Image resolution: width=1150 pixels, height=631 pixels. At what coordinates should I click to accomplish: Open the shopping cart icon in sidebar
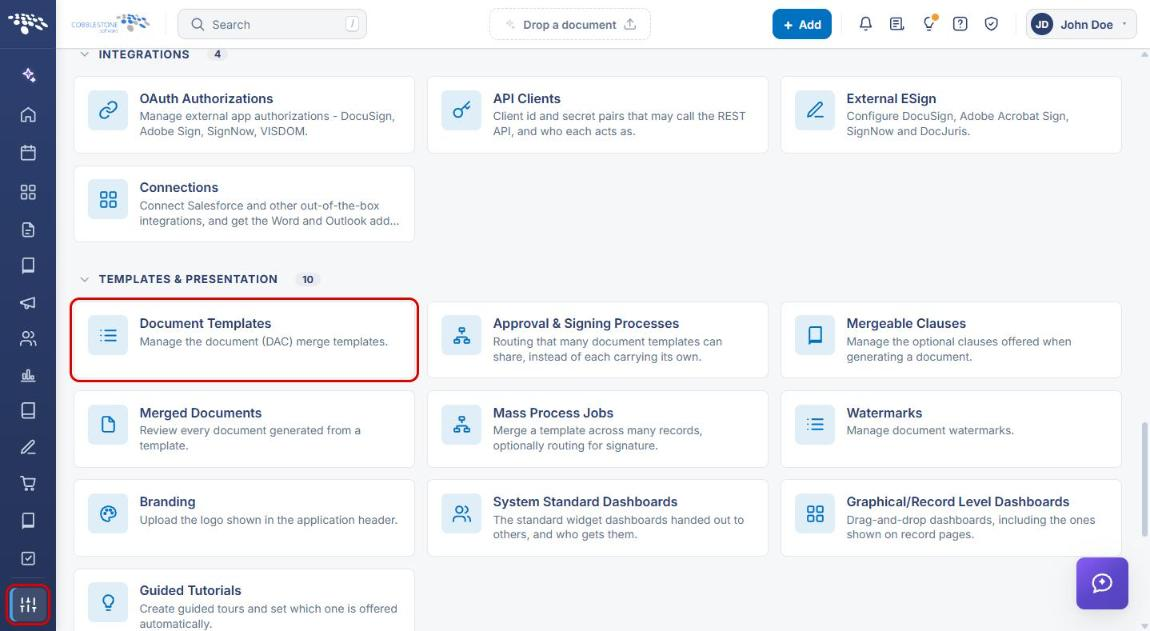pos(28,484)
